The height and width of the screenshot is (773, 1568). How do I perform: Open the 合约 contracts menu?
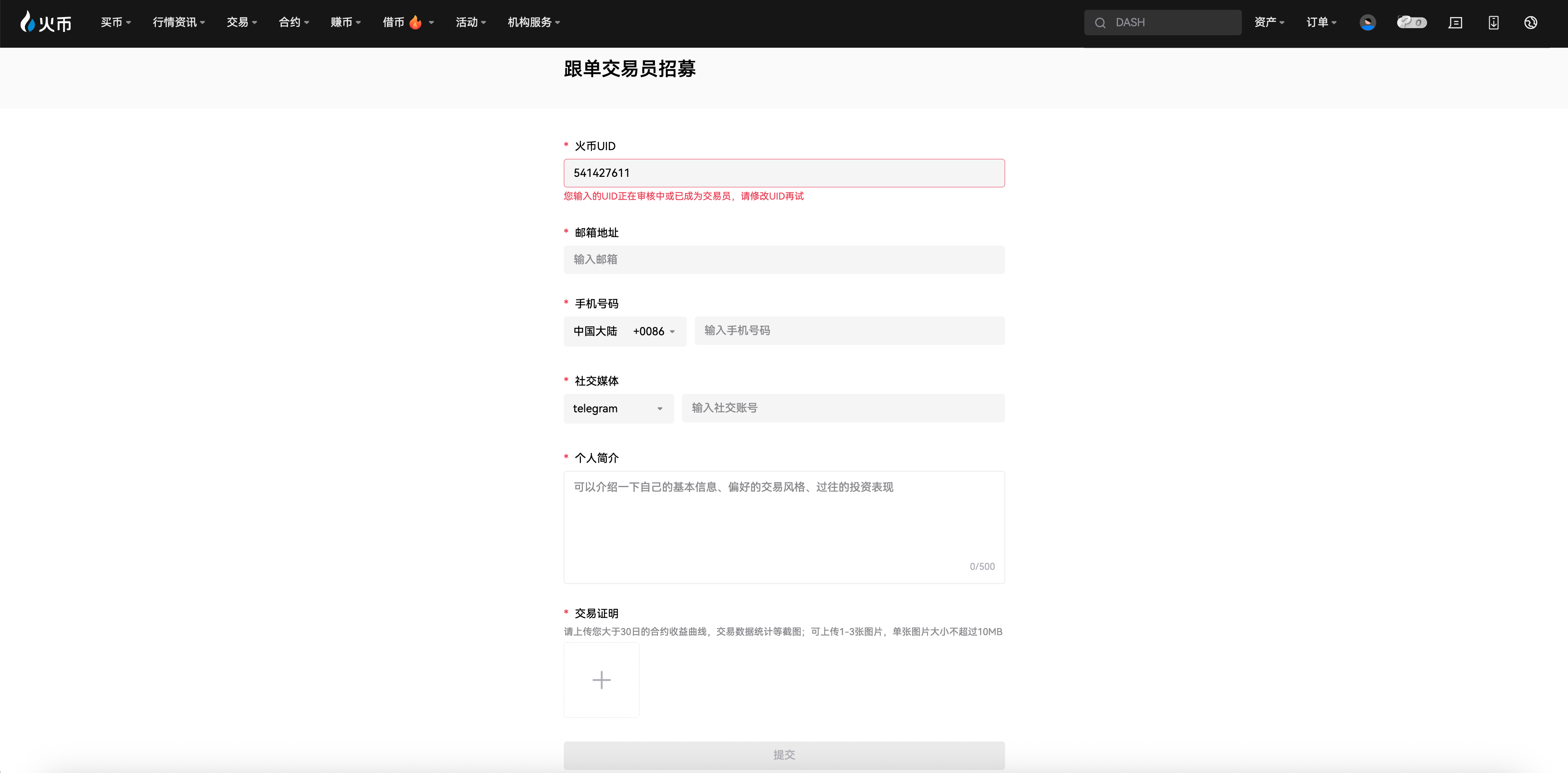[293, 22]
